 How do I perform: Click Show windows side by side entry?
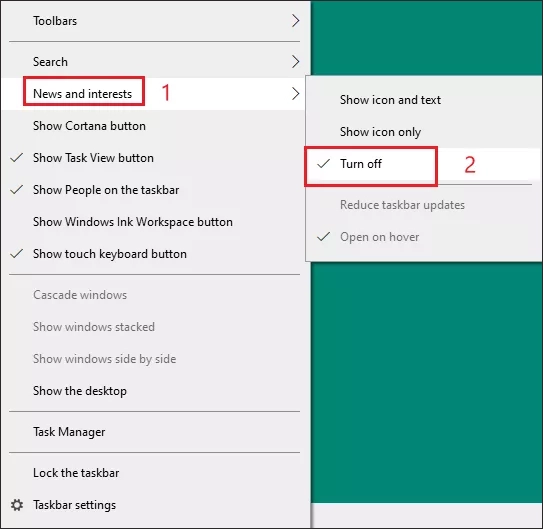(x=153, y=359)
